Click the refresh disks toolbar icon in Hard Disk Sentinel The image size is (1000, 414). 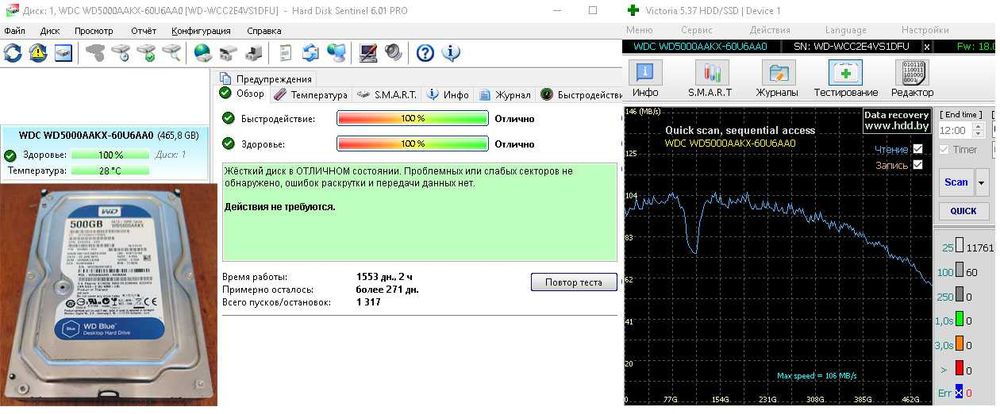13,53
